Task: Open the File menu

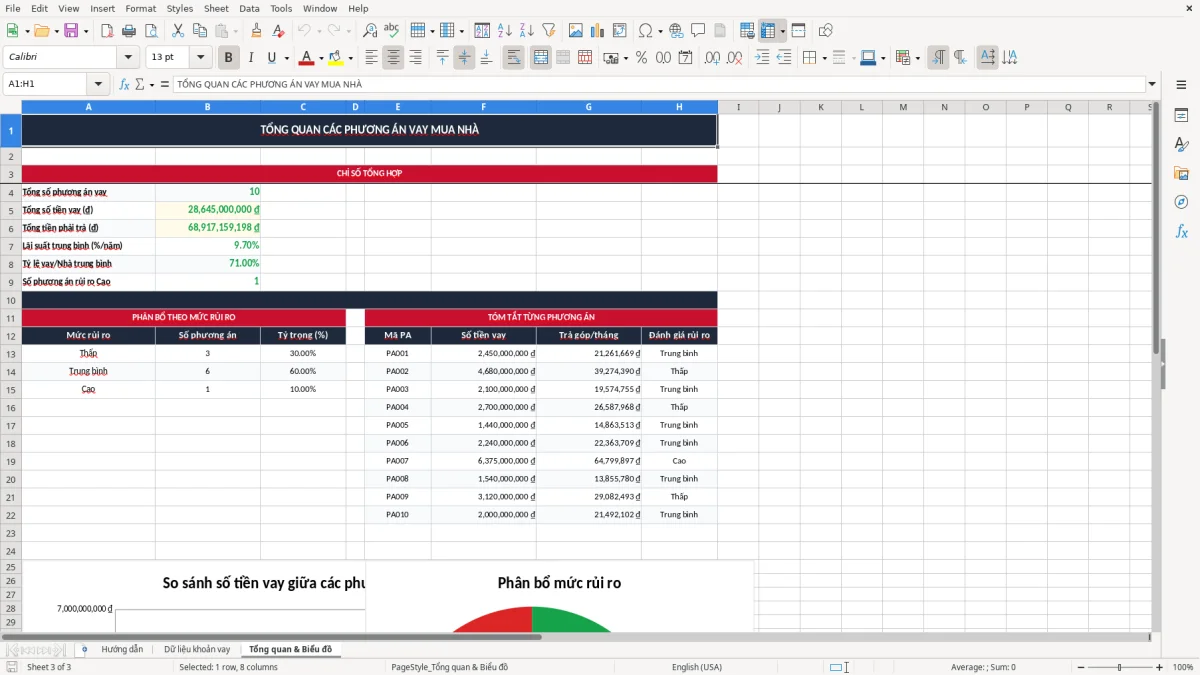Action: pos(12,8)
